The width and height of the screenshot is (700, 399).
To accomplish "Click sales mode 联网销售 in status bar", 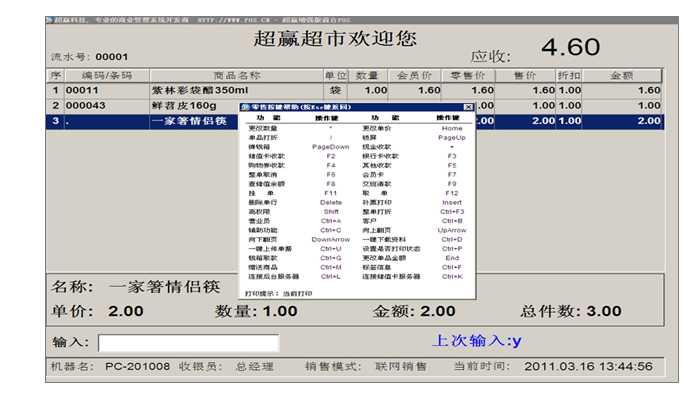I will pos(401,367).
